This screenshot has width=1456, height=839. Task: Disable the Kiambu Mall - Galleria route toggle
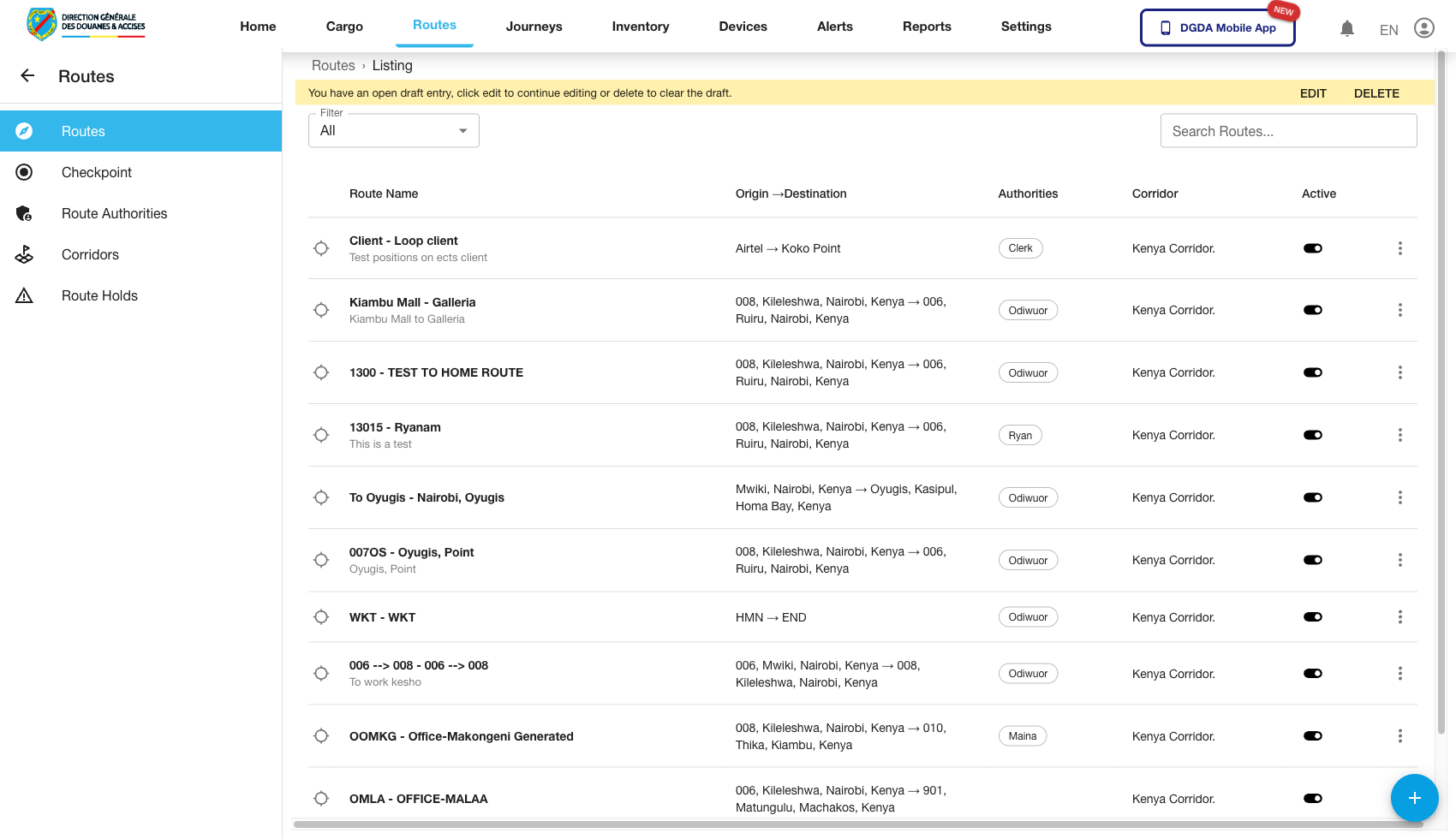[x=1313, y=310]
